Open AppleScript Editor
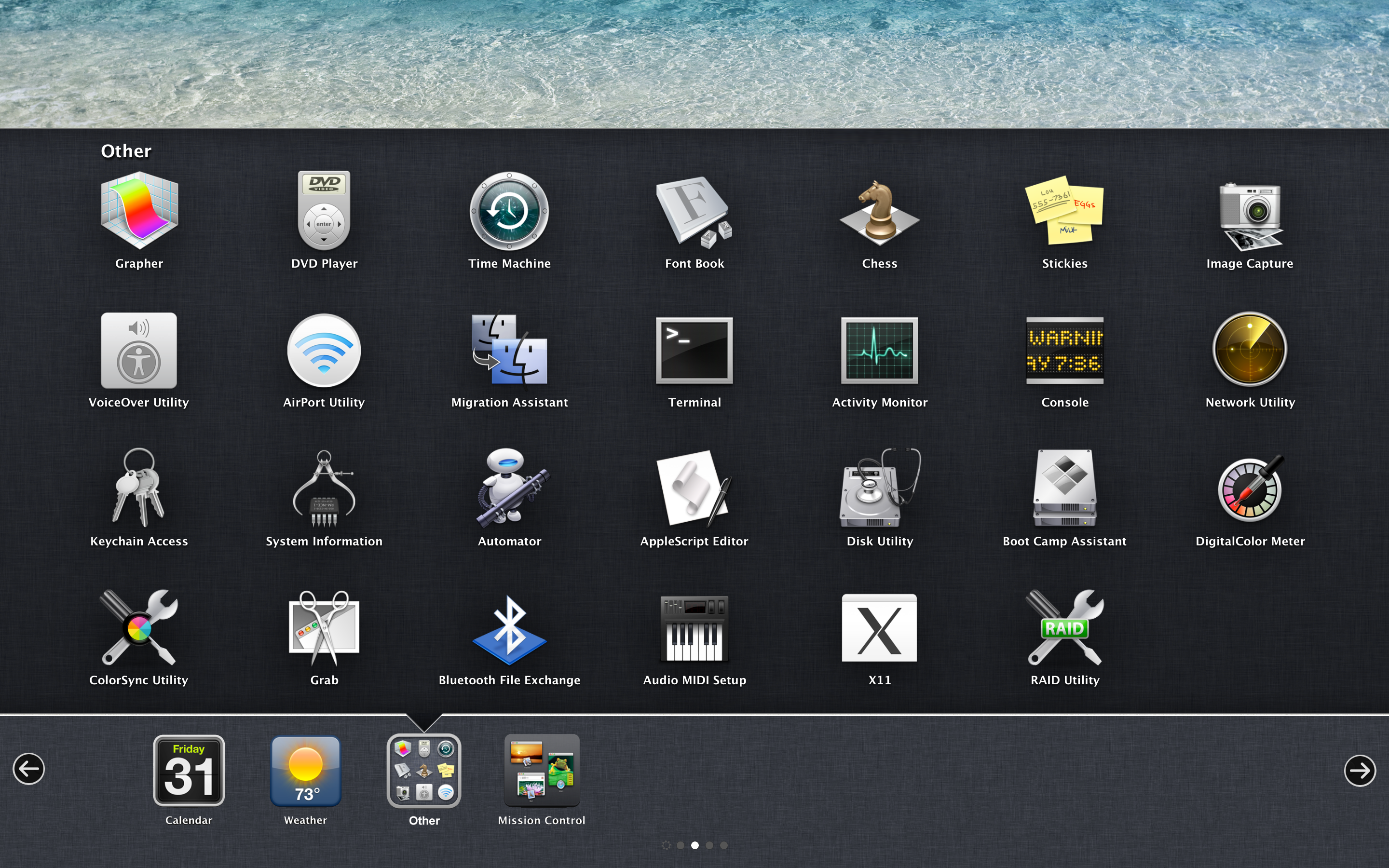 tap(694, 488)
